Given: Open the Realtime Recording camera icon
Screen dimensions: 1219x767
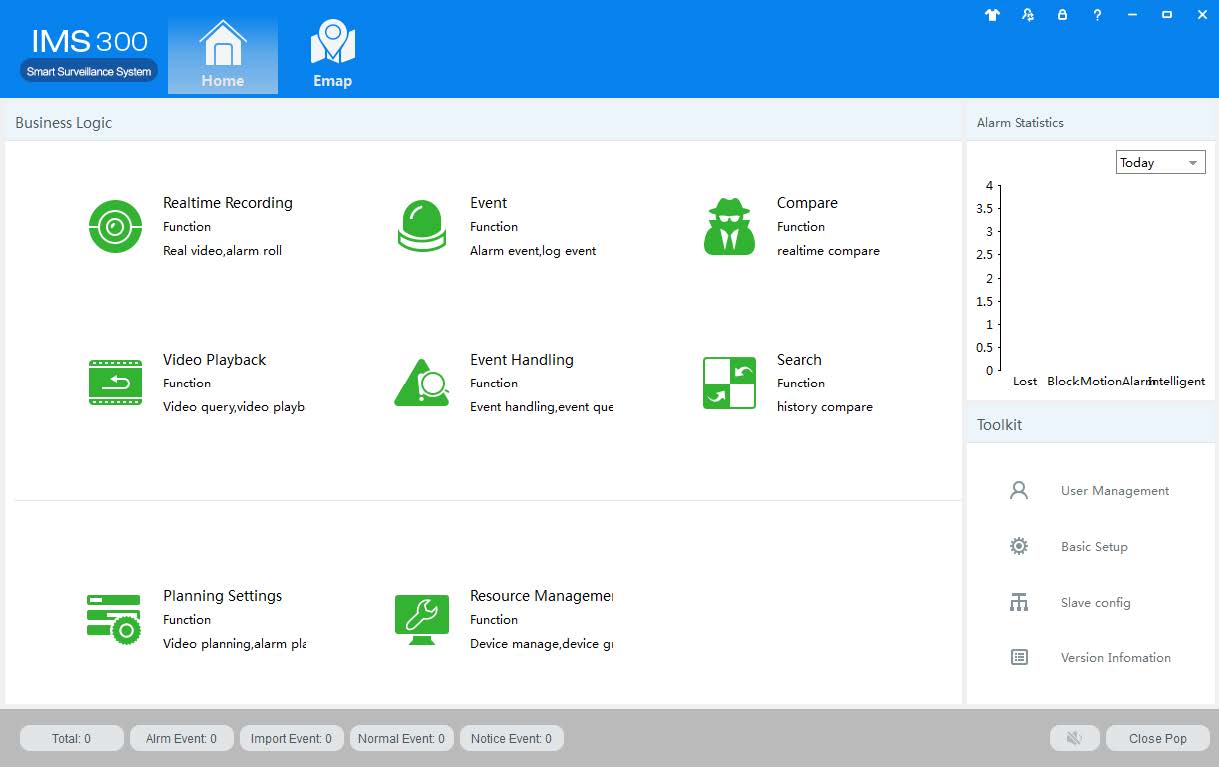Looking at the screenshot, I should pos(115,227).
